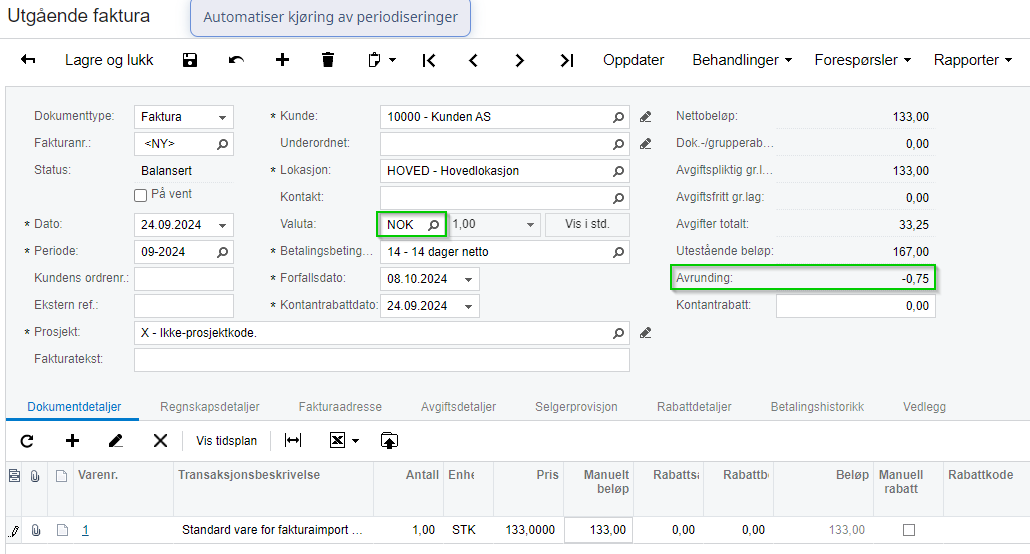Search customers via the Kunde magnifier icon
Image resolution: width=1030 pixels, height=554 pixels.
(x=618, y=117)
